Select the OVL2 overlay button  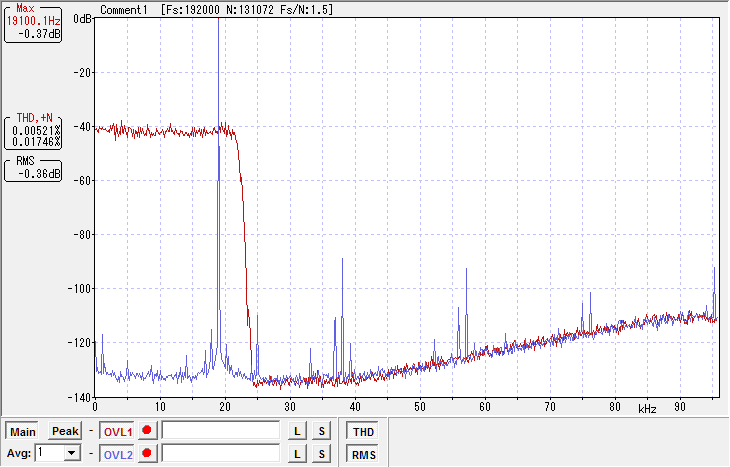(118, 454)
